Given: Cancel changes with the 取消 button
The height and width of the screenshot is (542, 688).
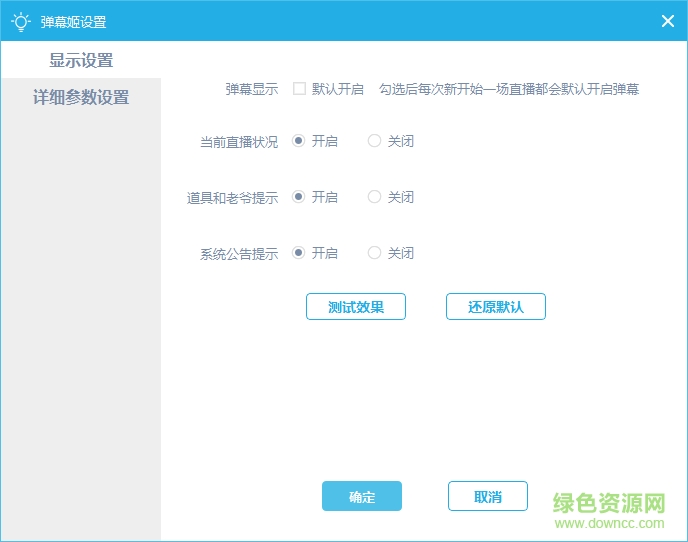Looking at the screenshot, I should click(487, 497).
